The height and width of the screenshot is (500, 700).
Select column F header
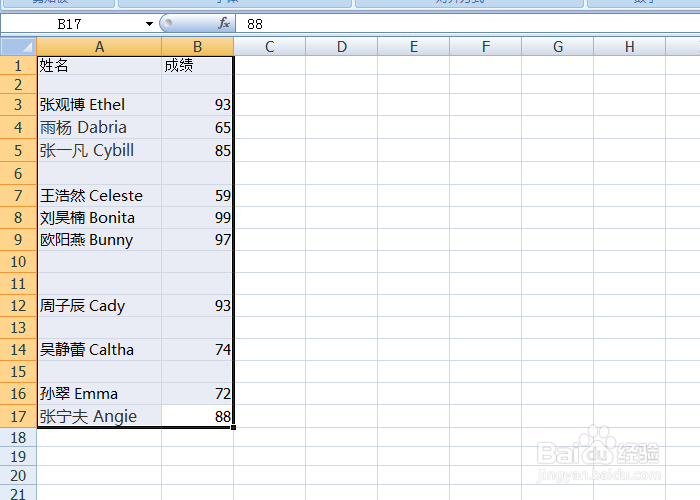coord(486,46)
